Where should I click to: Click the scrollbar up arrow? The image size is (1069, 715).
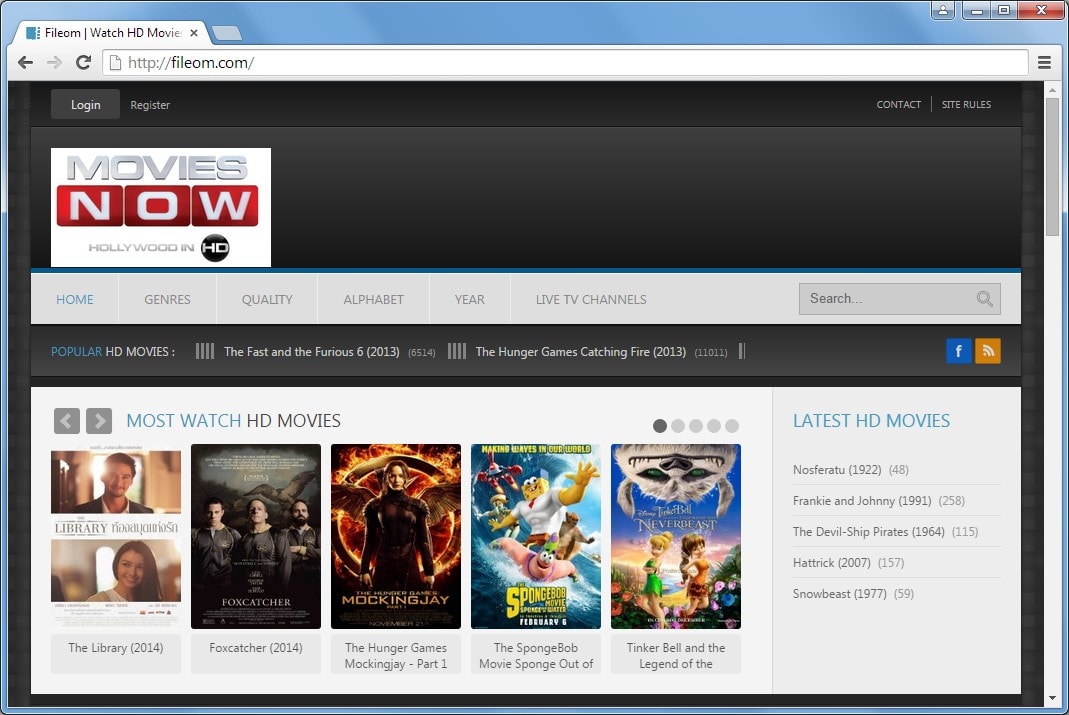click(x=1052, y=89)
